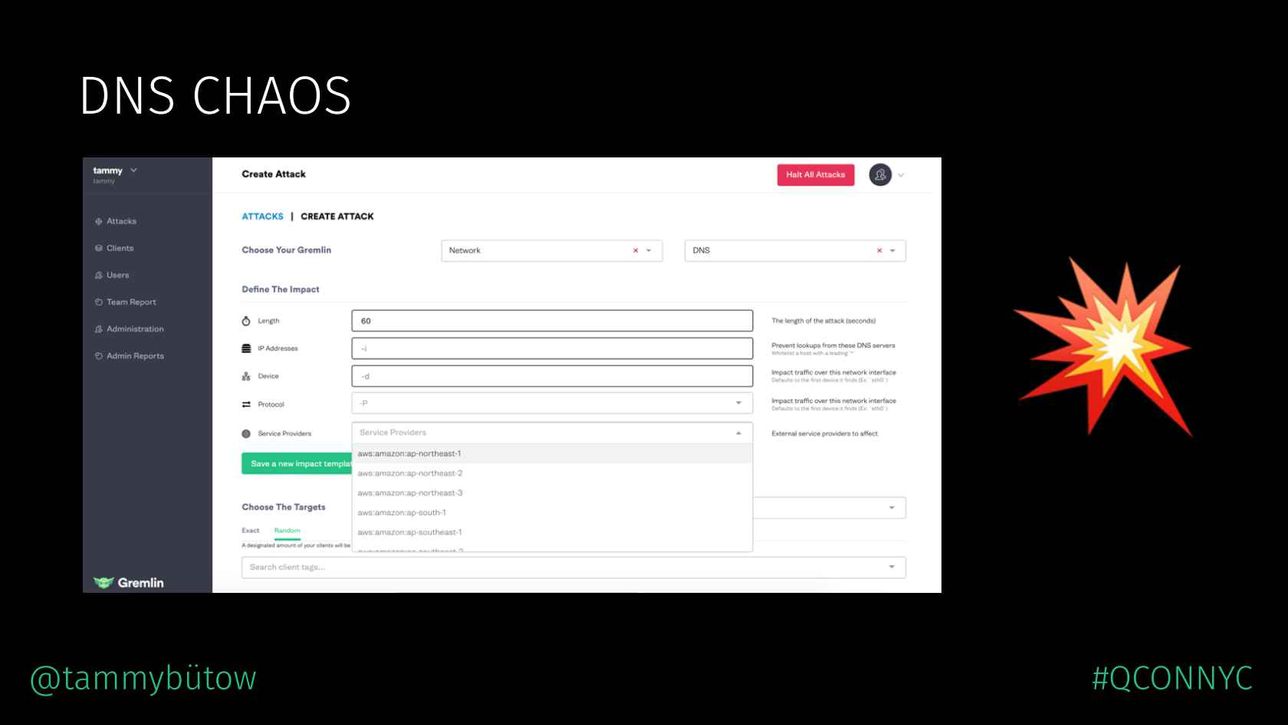The width and height of the screenshot is (1288, 725).
Task: Click the Administration icon in sidebar
Action: (98, 329)
